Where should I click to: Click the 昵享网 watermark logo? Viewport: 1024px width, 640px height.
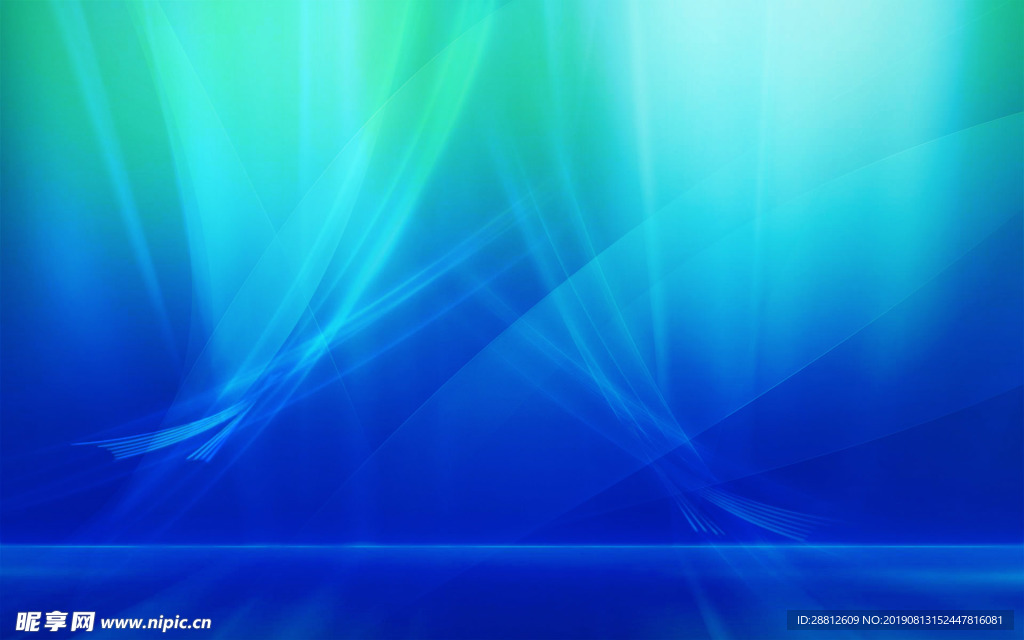[55, 621]
